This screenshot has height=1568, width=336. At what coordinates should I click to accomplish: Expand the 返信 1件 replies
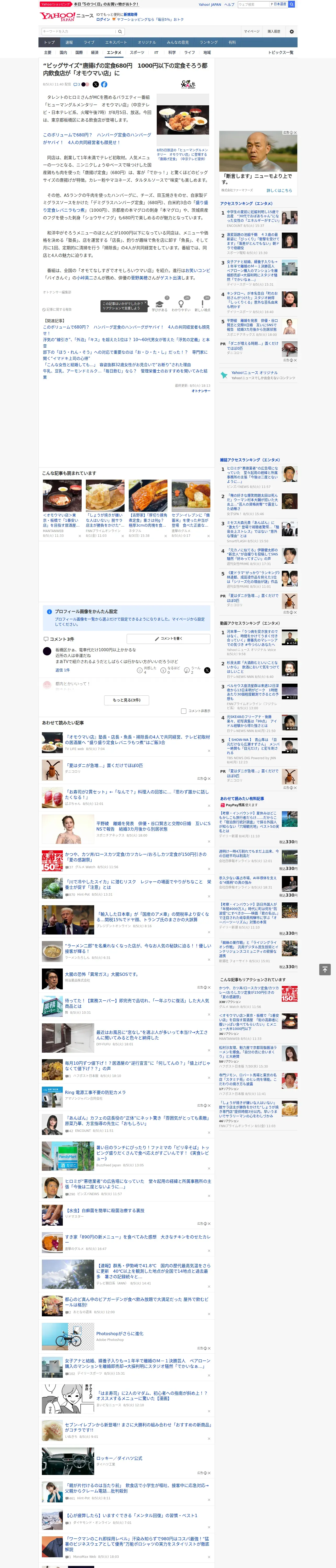pos(63,670)
